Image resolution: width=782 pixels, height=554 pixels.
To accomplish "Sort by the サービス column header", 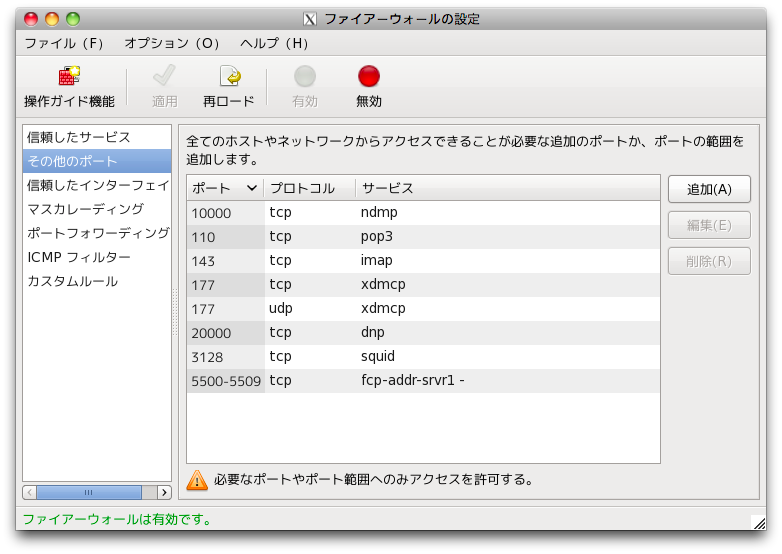I will (506, 188).
